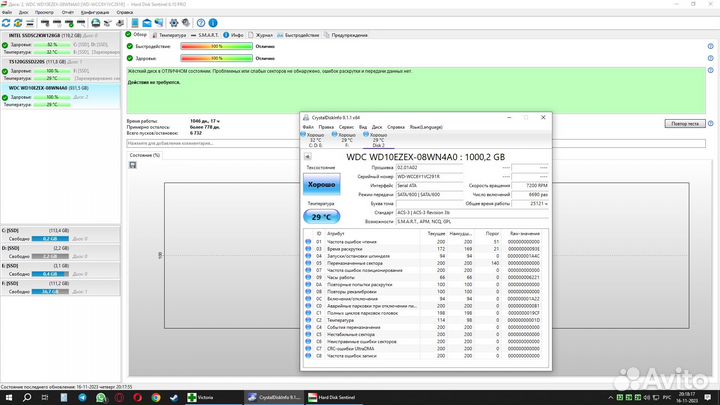This screenshot has height=405, width=720.
Task: Open the notification center icon in taskbar
Action: [708, 397]
